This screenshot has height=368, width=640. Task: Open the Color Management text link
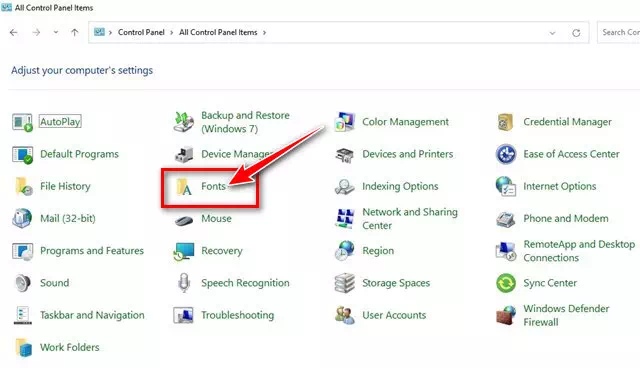pos(406,122)
